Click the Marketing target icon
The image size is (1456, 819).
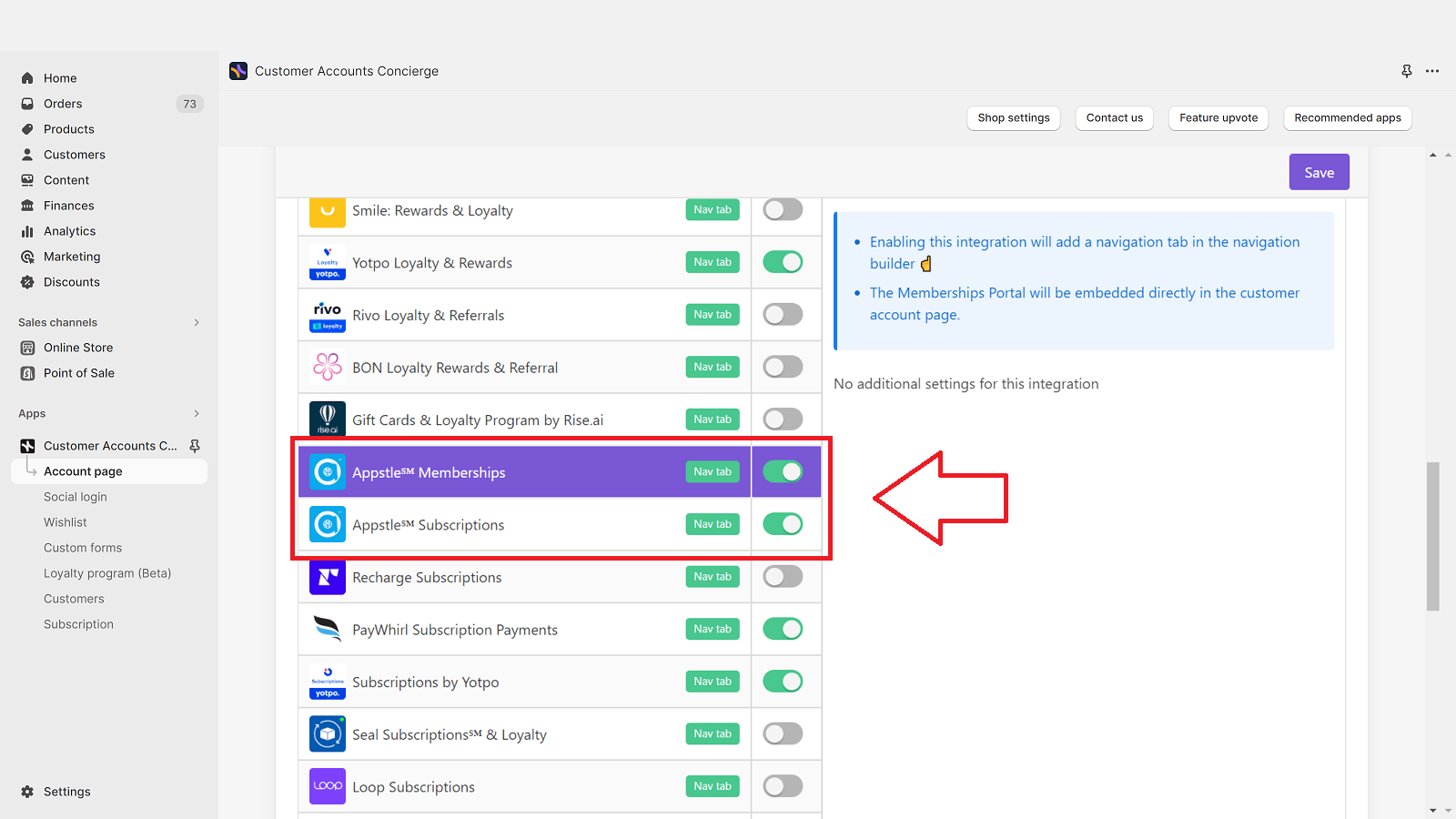pyautogui.click(x=27, y=257)
